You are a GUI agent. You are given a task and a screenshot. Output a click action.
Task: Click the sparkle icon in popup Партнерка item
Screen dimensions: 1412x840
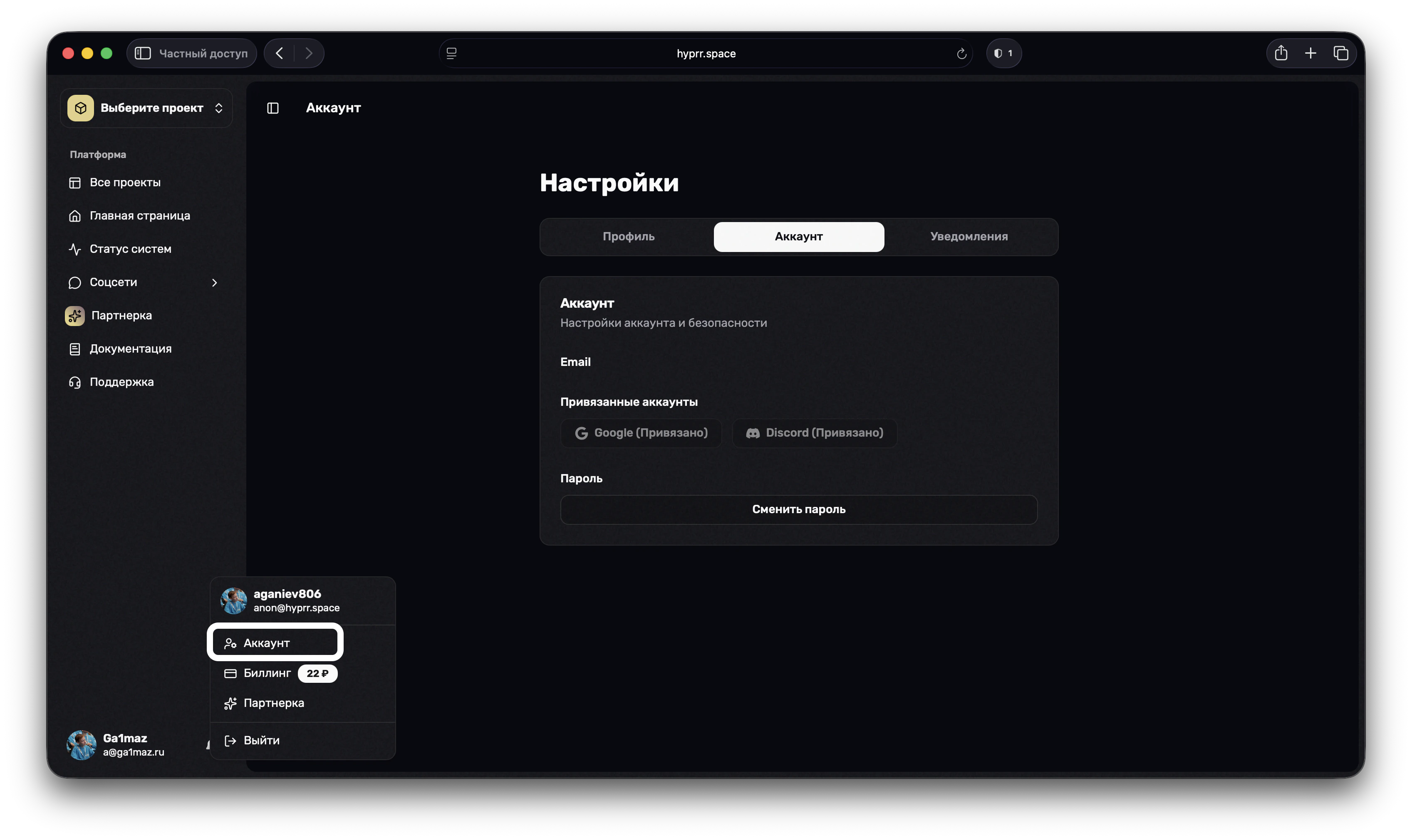[x=230, y=704]
